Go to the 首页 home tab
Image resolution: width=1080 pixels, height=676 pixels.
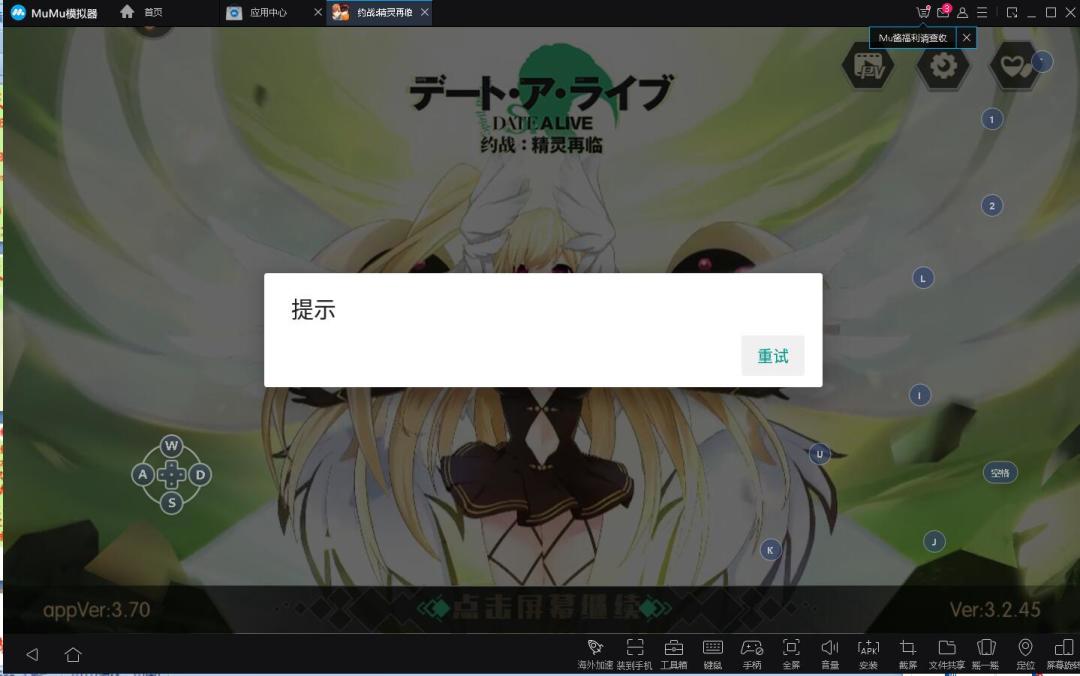(142, 12)
